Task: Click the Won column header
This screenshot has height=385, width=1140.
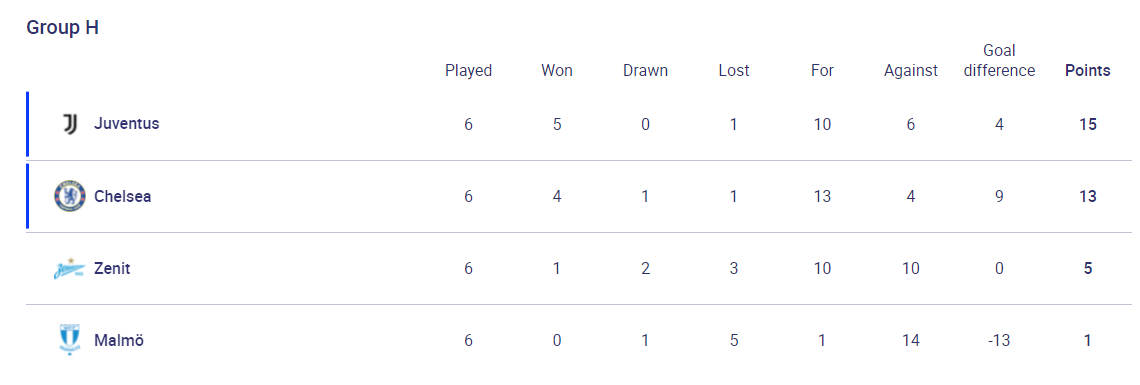Action: click(x=557, y=70)
